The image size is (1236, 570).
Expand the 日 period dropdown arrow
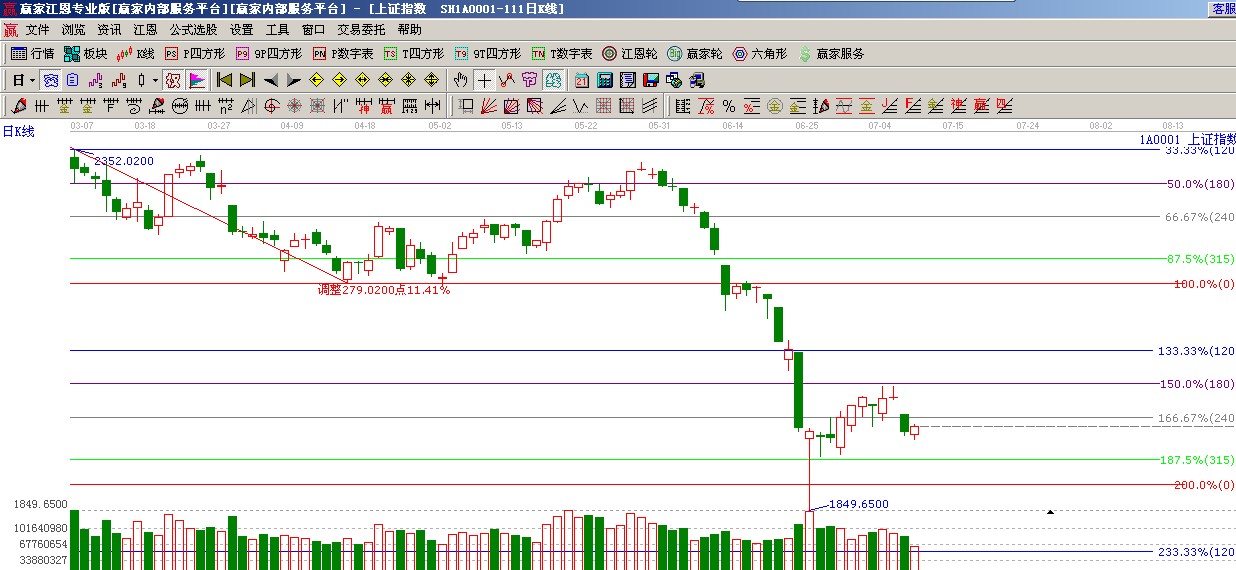(x=33, y=80)
